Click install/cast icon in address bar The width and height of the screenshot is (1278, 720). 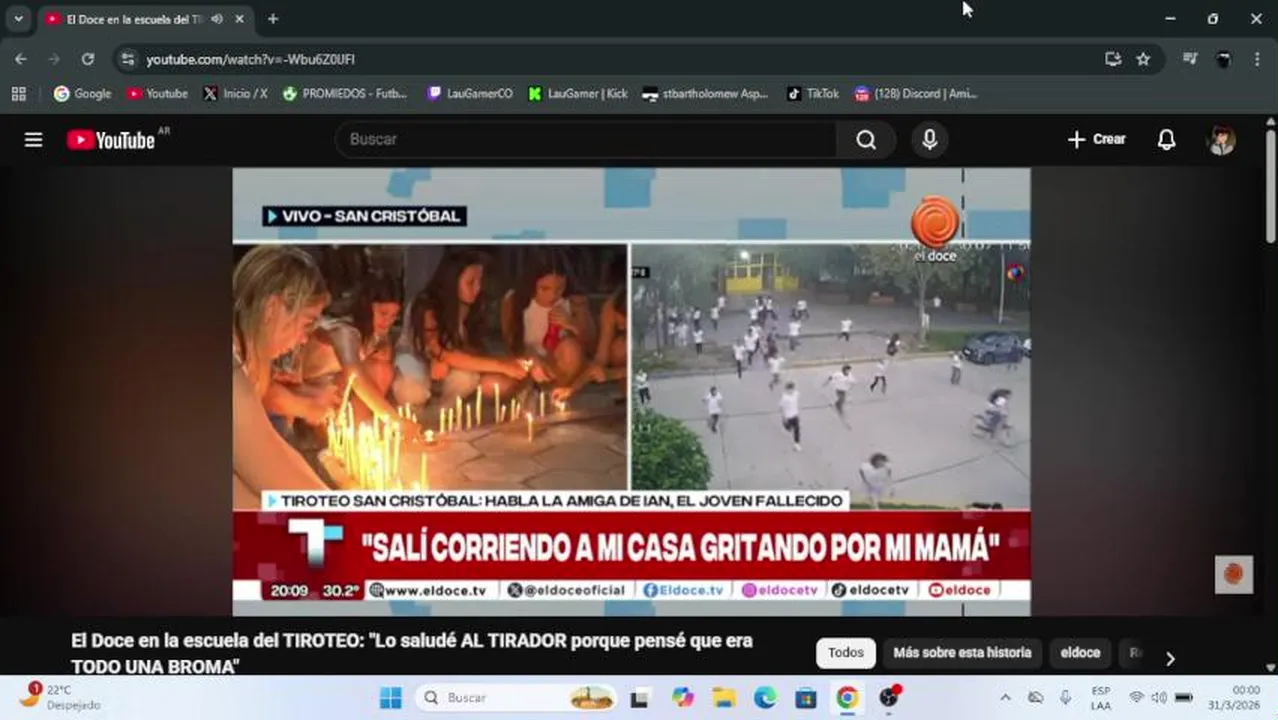click(x=1113, y=59)
